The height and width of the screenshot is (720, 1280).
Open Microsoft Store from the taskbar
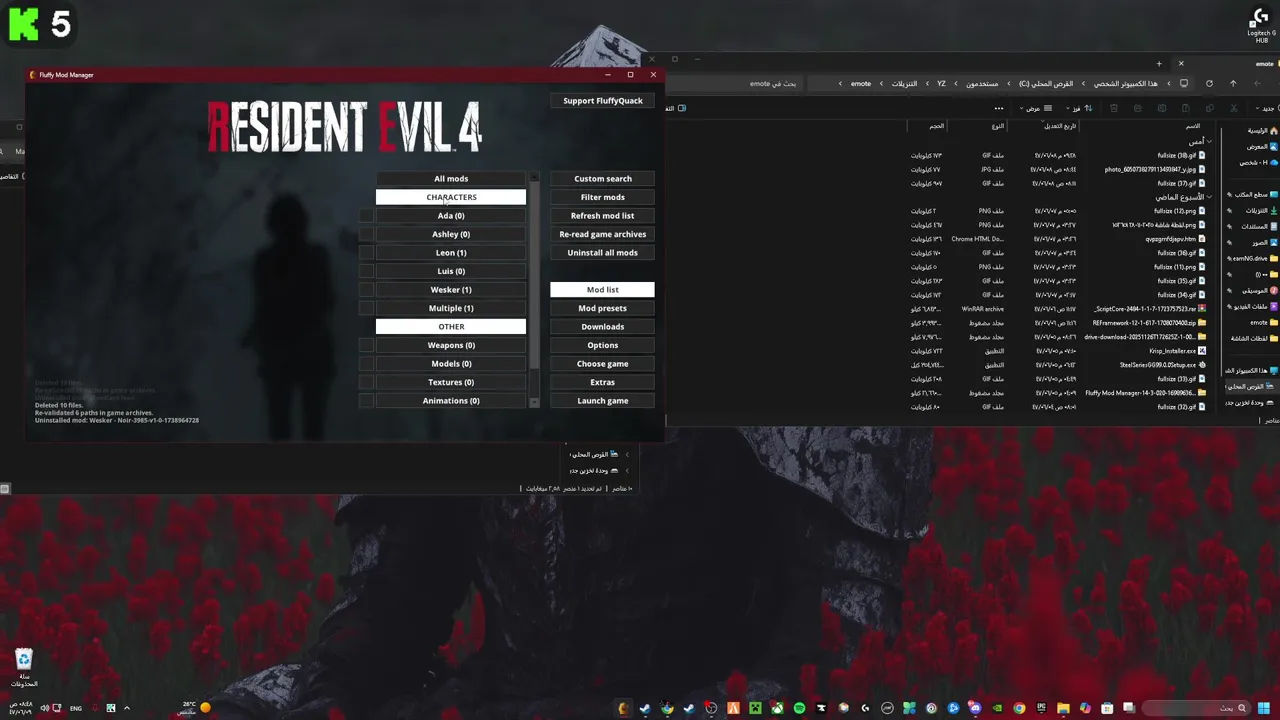(1107, 708)
